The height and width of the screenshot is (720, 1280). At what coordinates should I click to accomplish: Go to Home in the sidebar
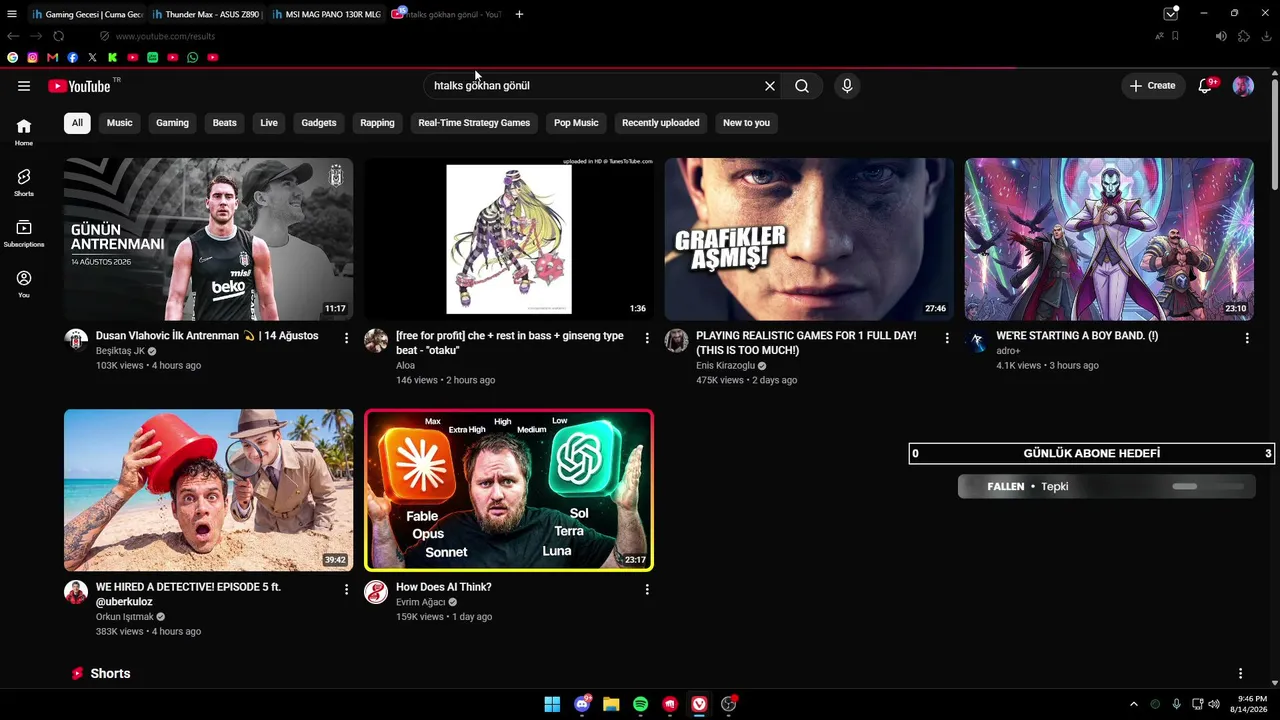coord(24,132)
